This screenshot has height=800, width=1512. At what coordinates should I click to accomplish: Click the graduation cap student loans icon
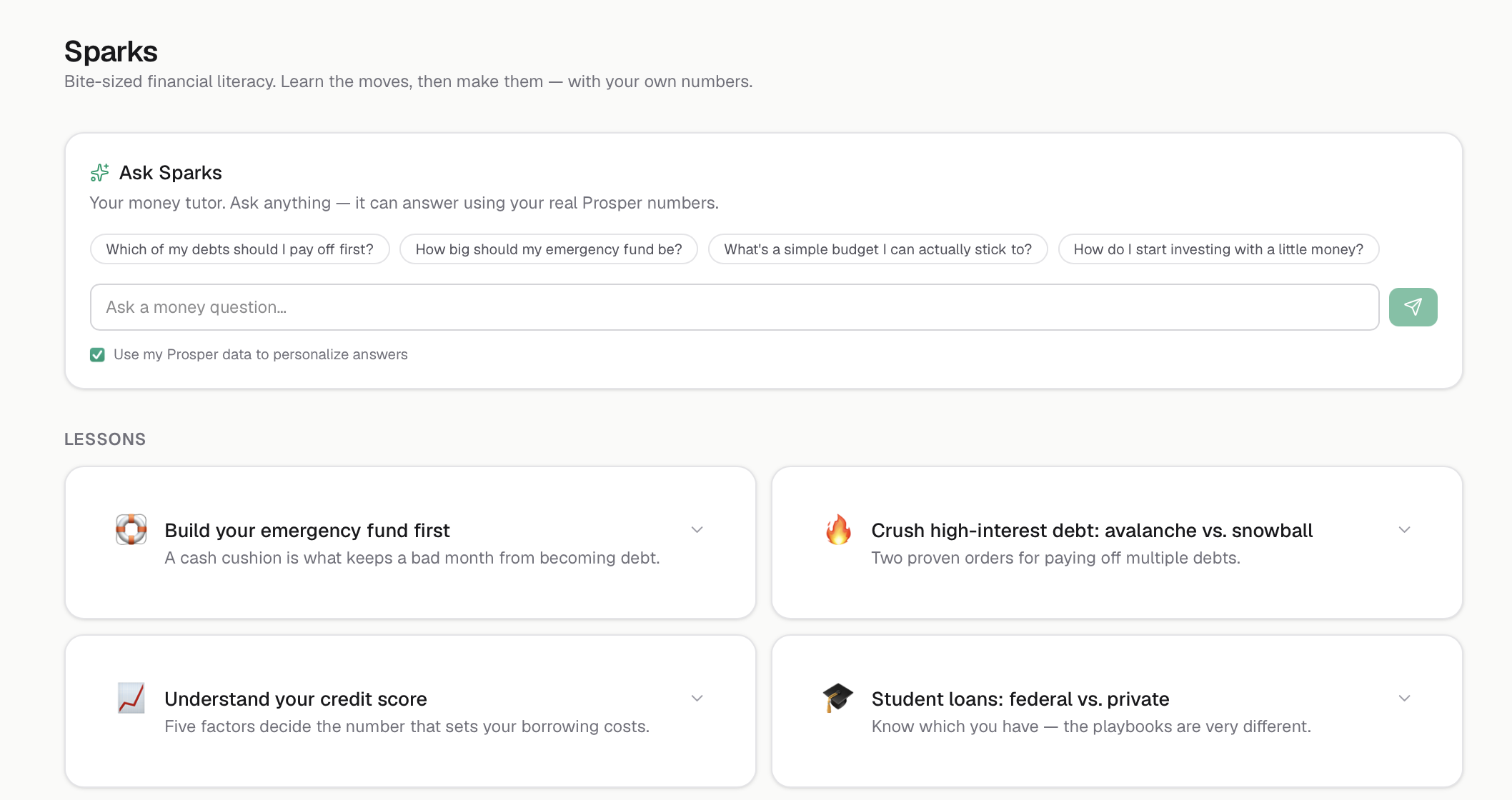[838, 698]
